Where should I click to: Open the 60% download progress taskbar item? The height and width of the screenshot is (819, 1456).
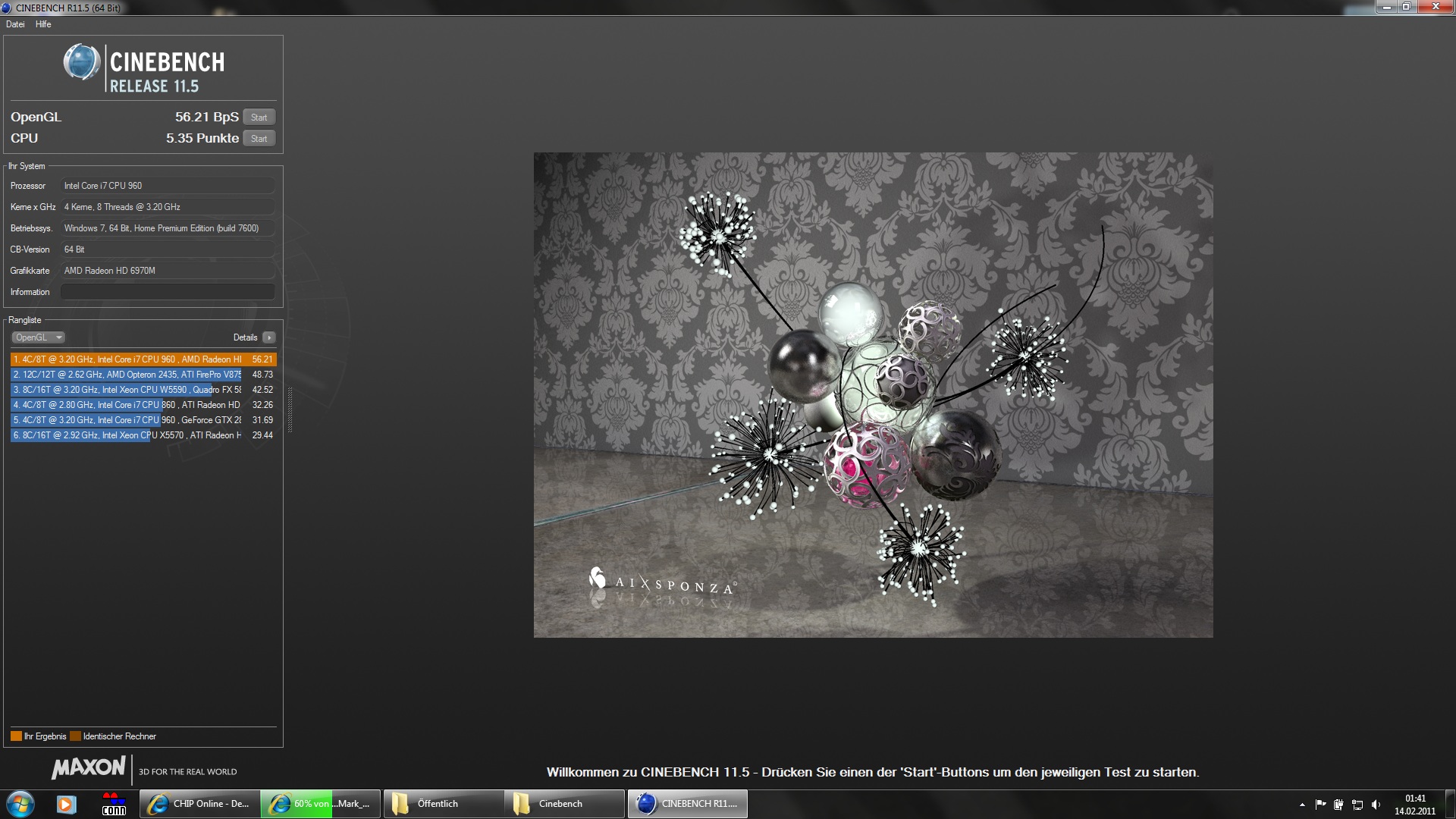[x=322, y=804]
